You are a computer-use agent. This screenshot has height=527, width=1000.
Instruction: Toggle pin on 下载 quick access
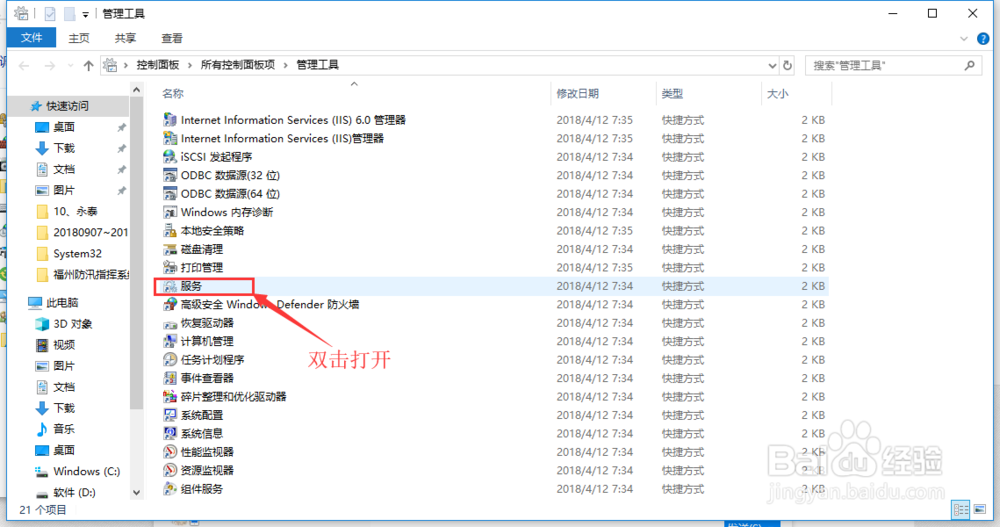(x=121, y=149)
